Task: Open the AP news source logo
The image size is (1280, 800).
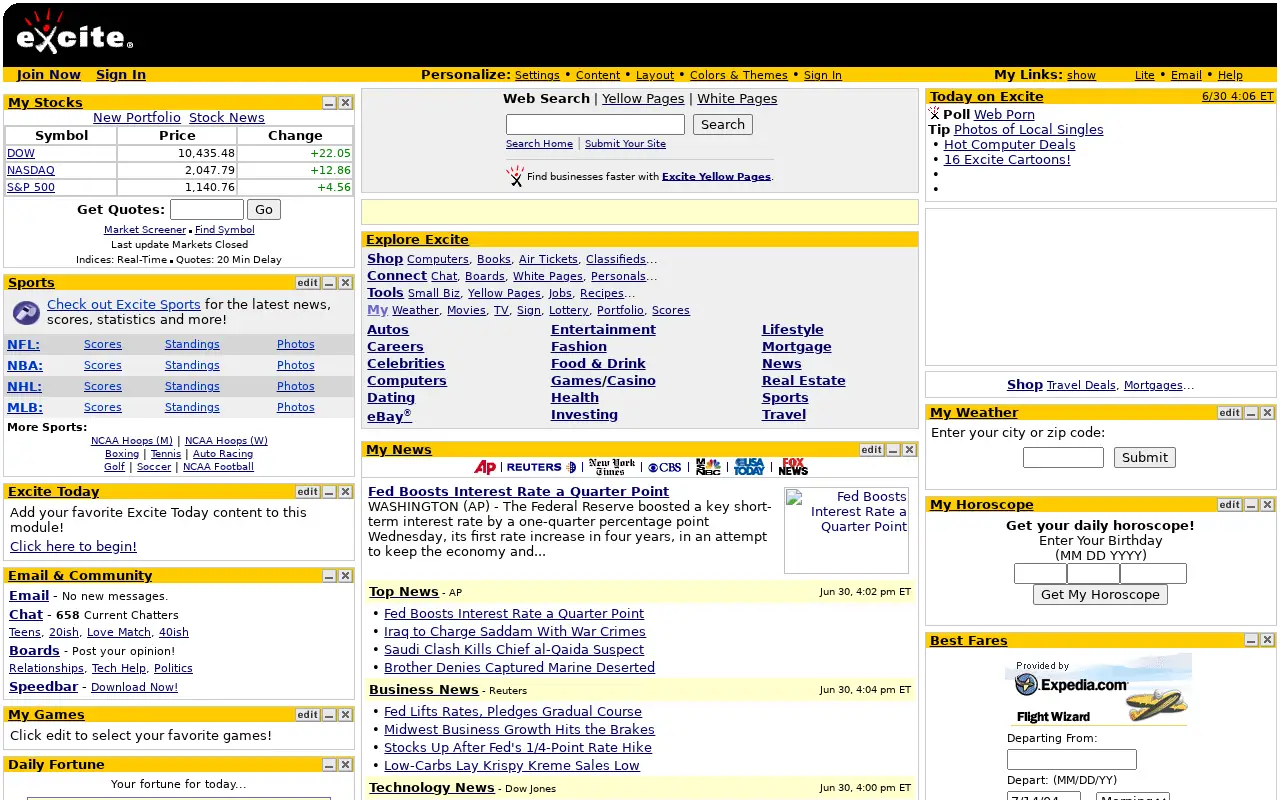Action: pyautogui.click(x=485, y=467)
